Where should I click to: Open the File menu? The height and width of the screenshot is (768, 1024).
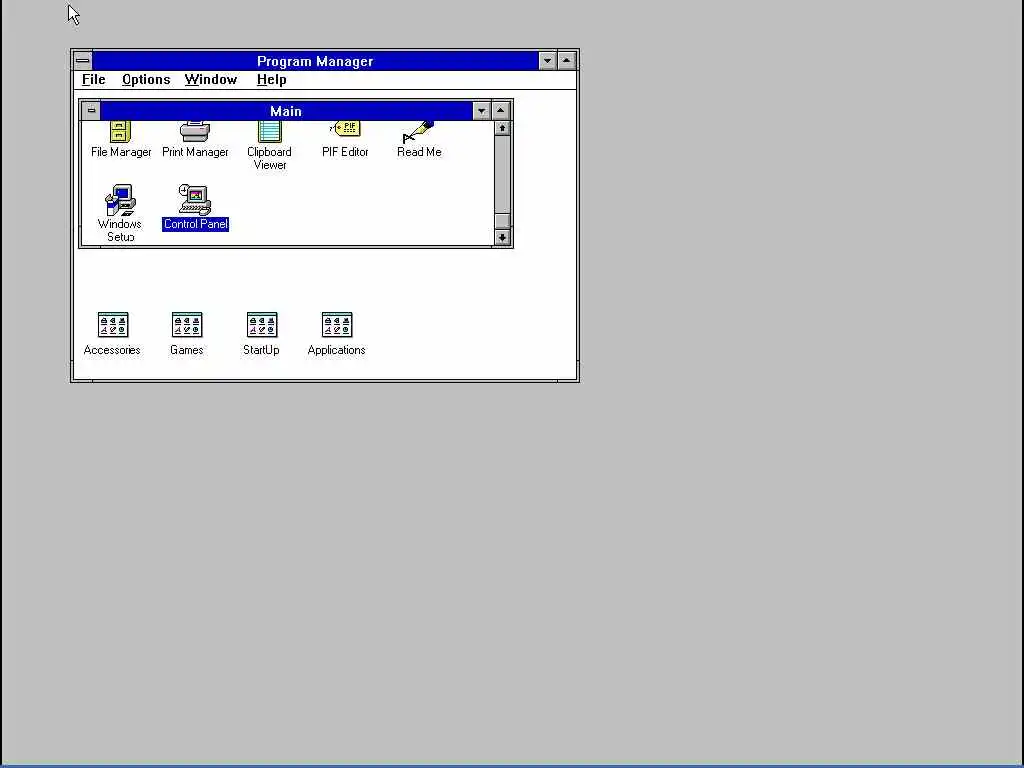coord(93,80)
